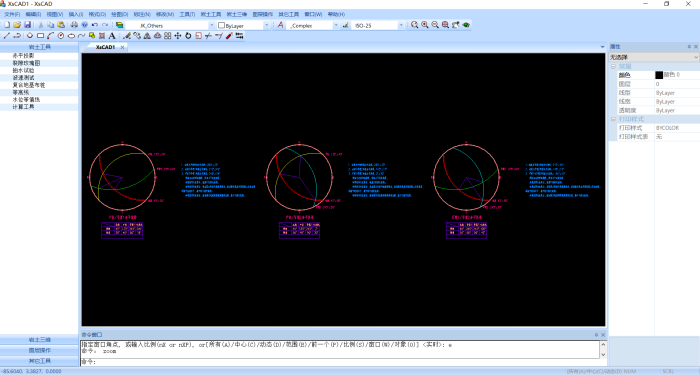Viewport: 700px width, 375px height.
Task: Select the Line drawing tool
Action: click(6, 36)
